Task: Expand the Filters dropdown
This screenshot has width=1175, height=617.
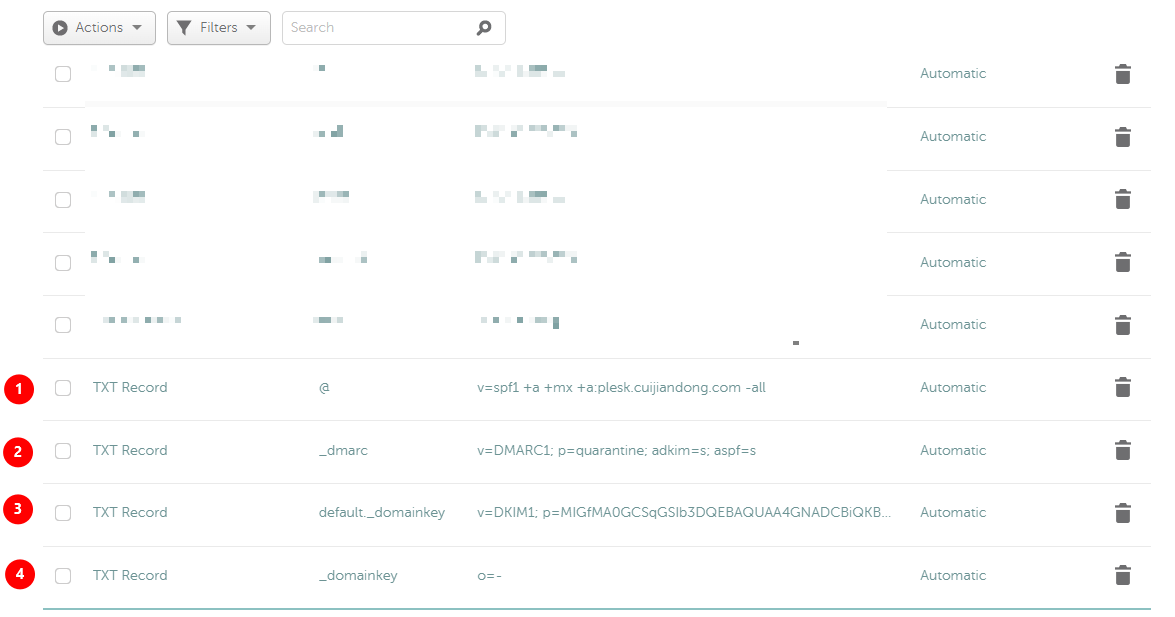Action: point(218,28)
